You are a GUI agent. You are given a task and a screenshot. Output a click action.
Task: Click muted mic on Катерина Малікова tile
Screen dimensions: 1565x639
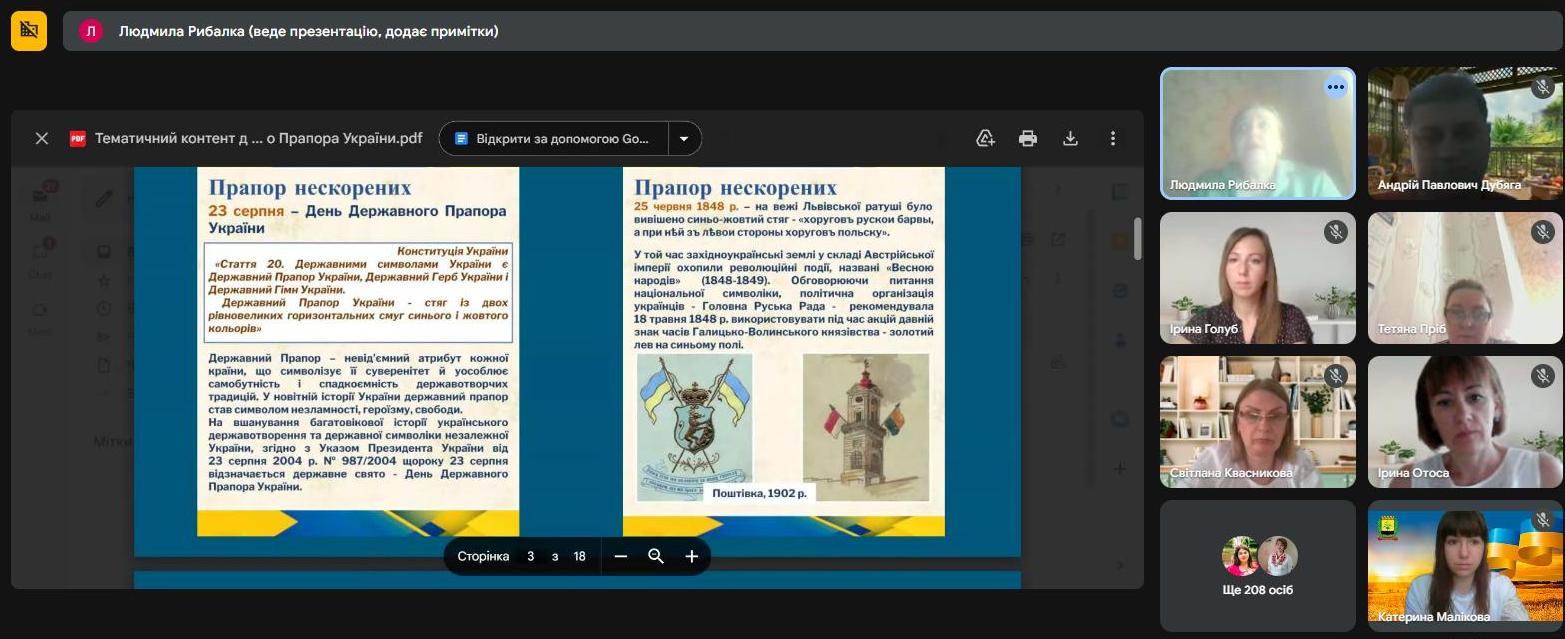(1542, 520)
